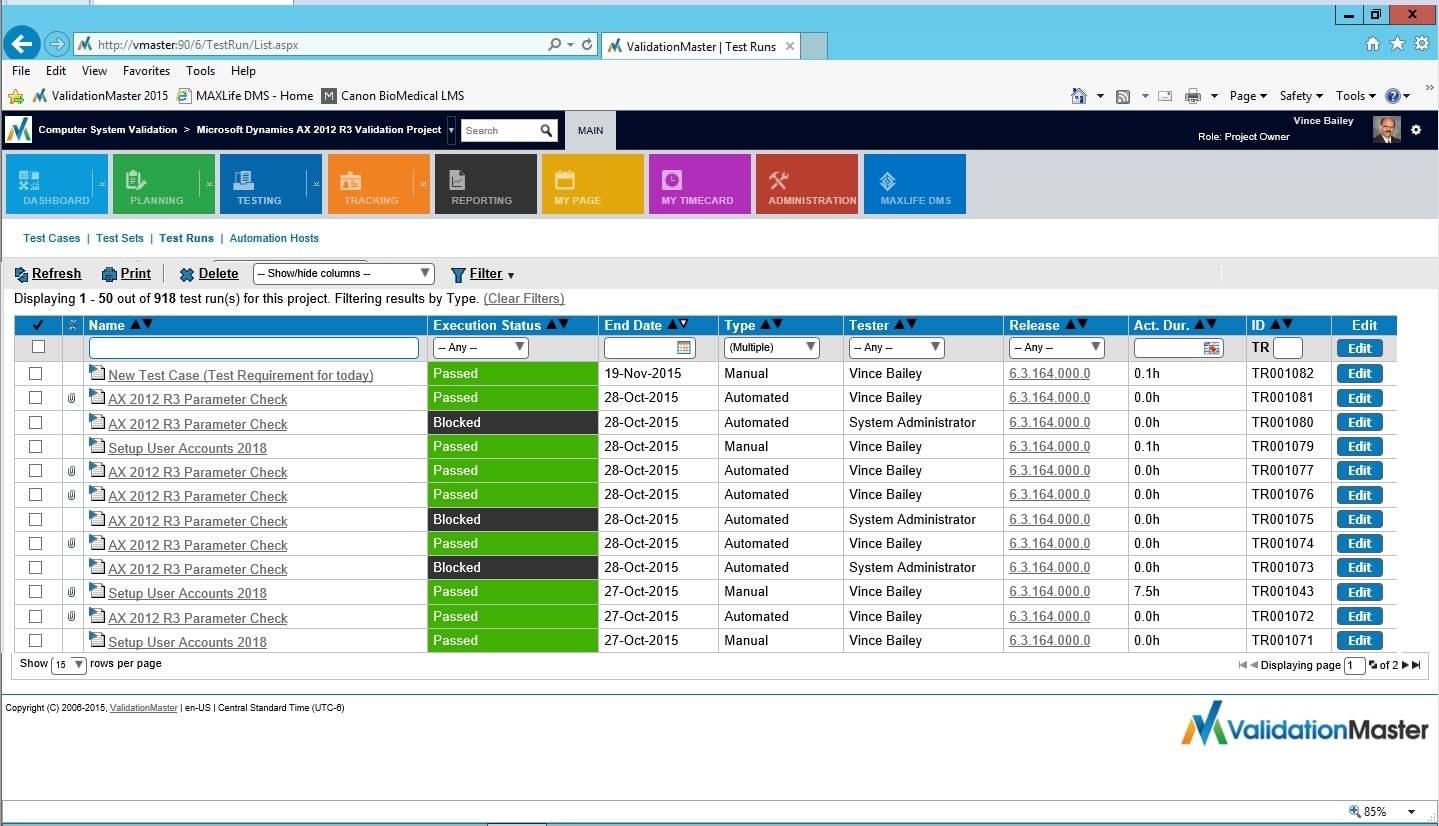Open the File menu

click(x=21, y=71)
